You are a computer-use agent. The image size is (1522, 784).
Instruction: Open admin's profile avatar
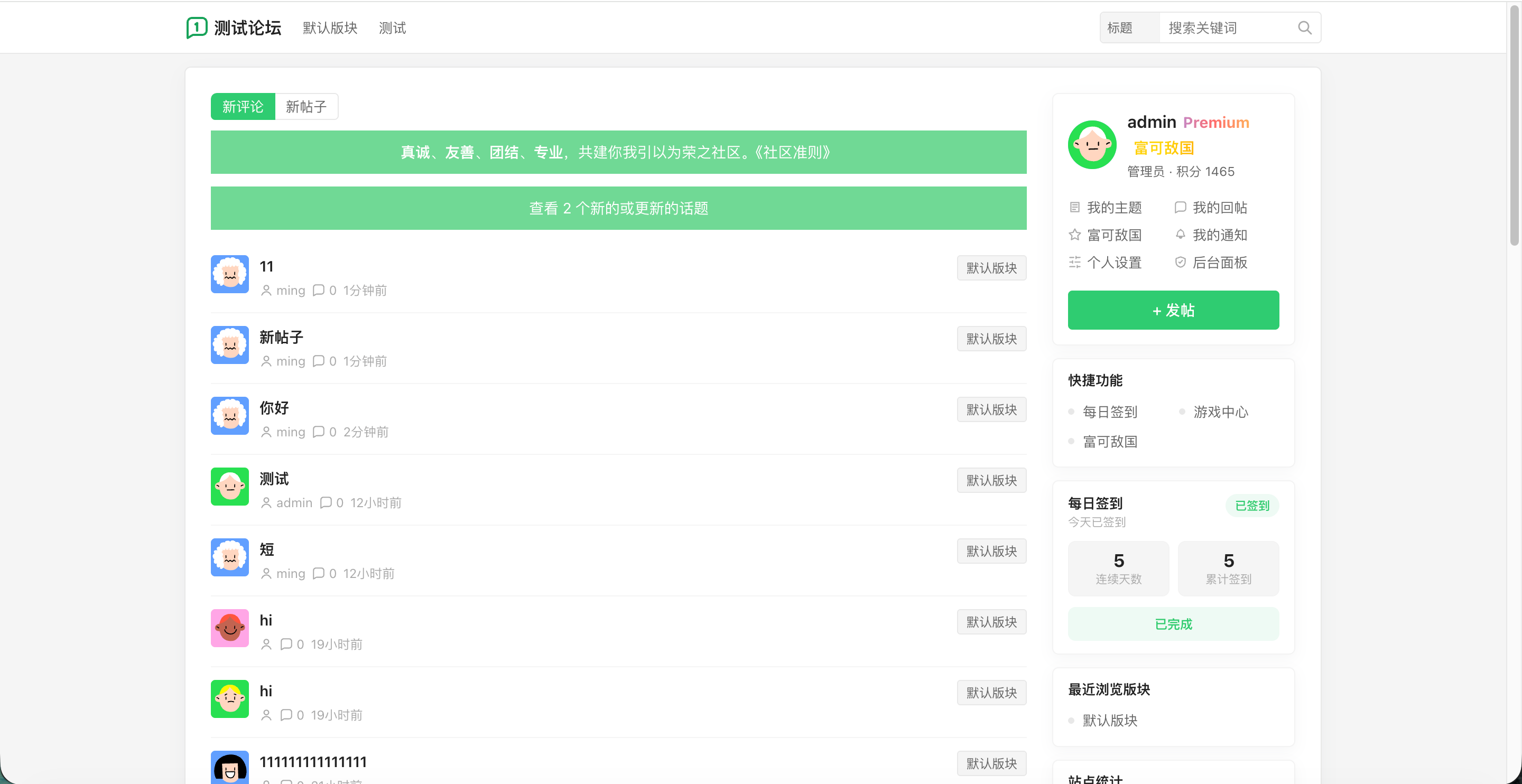[x=1092, y=145]
